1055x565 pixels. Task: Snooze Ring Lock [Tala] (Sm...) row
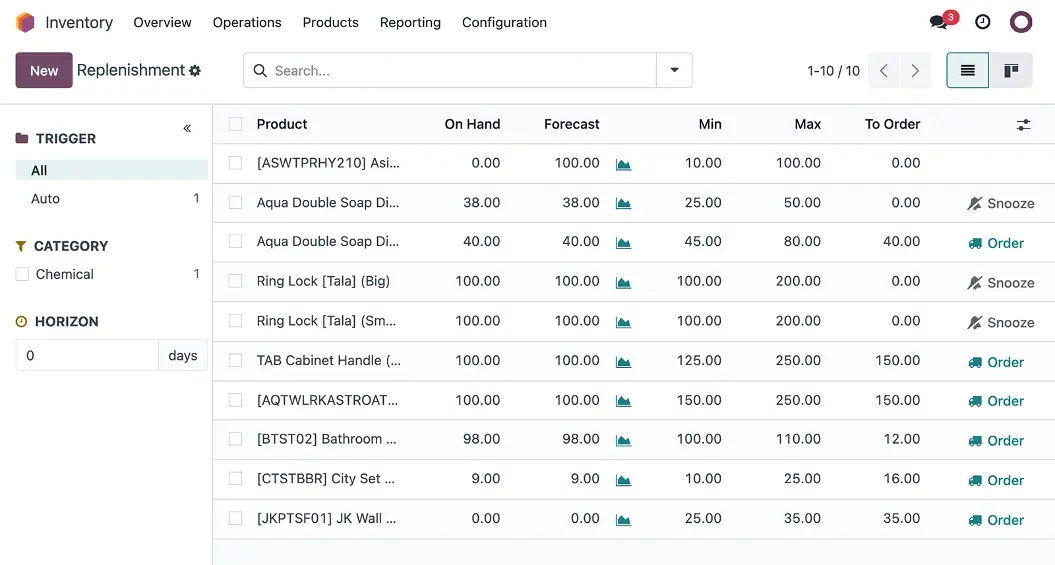click(x=1001, y=322)
